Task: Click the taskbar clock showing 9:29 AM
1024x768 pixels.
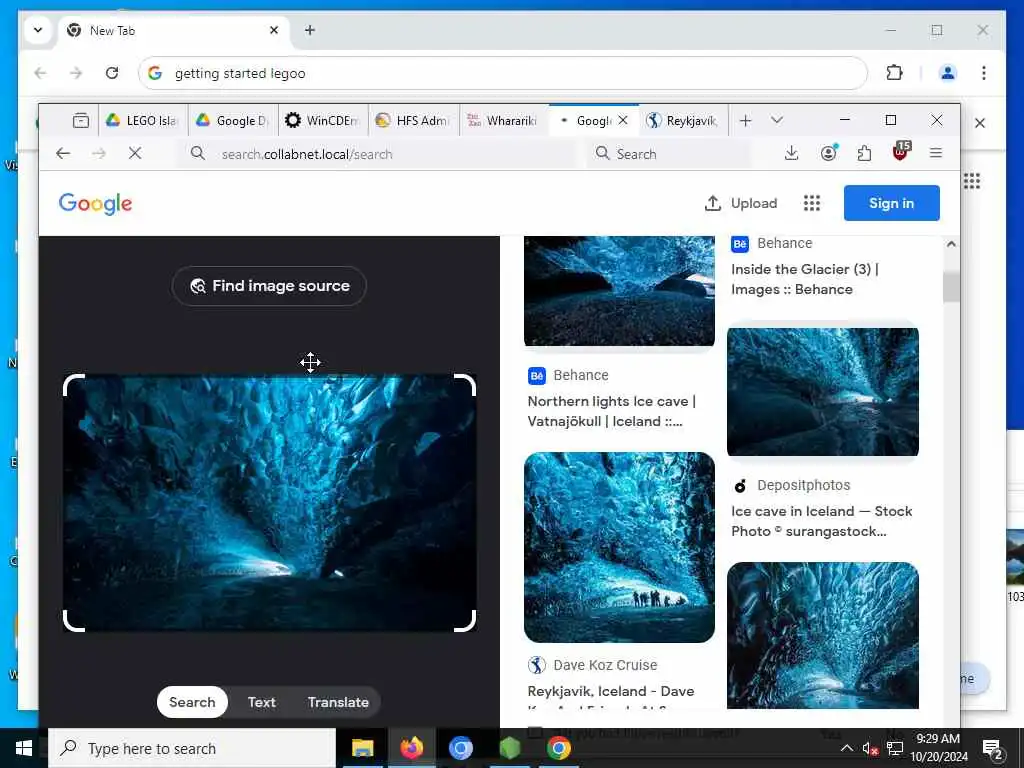Action: (938, 748)
